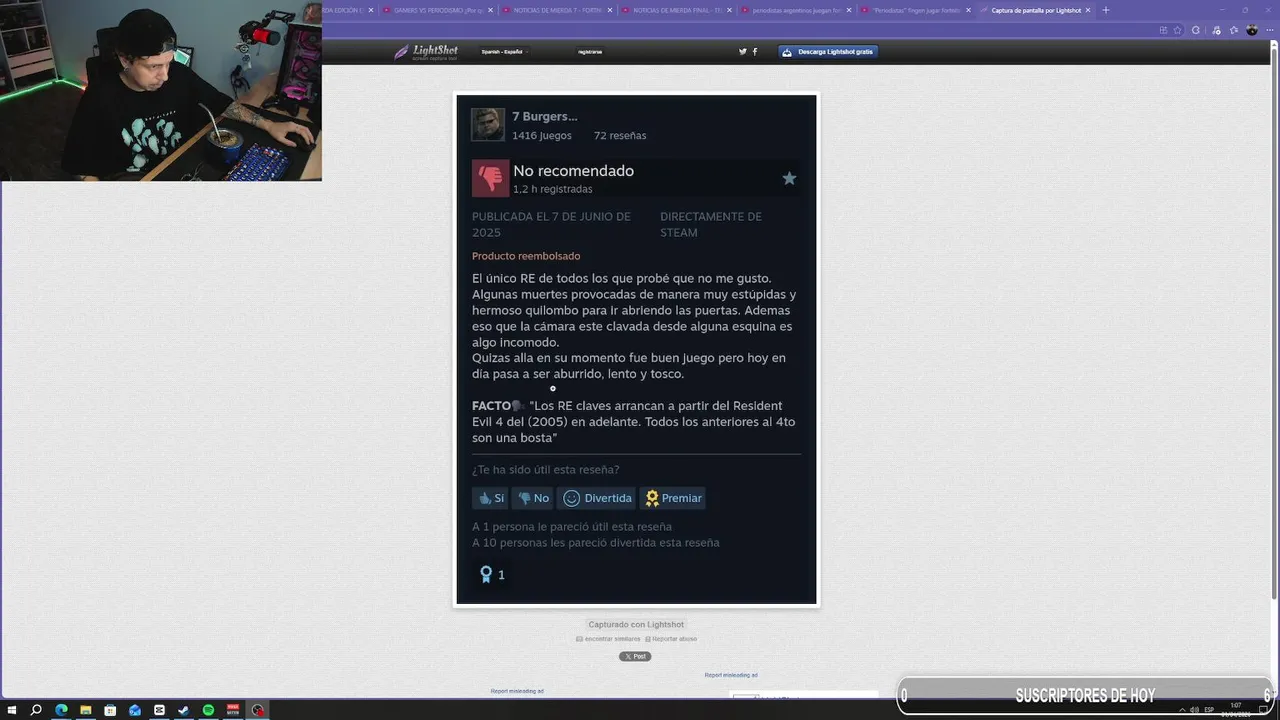Close the NOTICIAS DE MIERDA 7 tab
Viewport: 1280px width, 720px height.
(608, 10)
